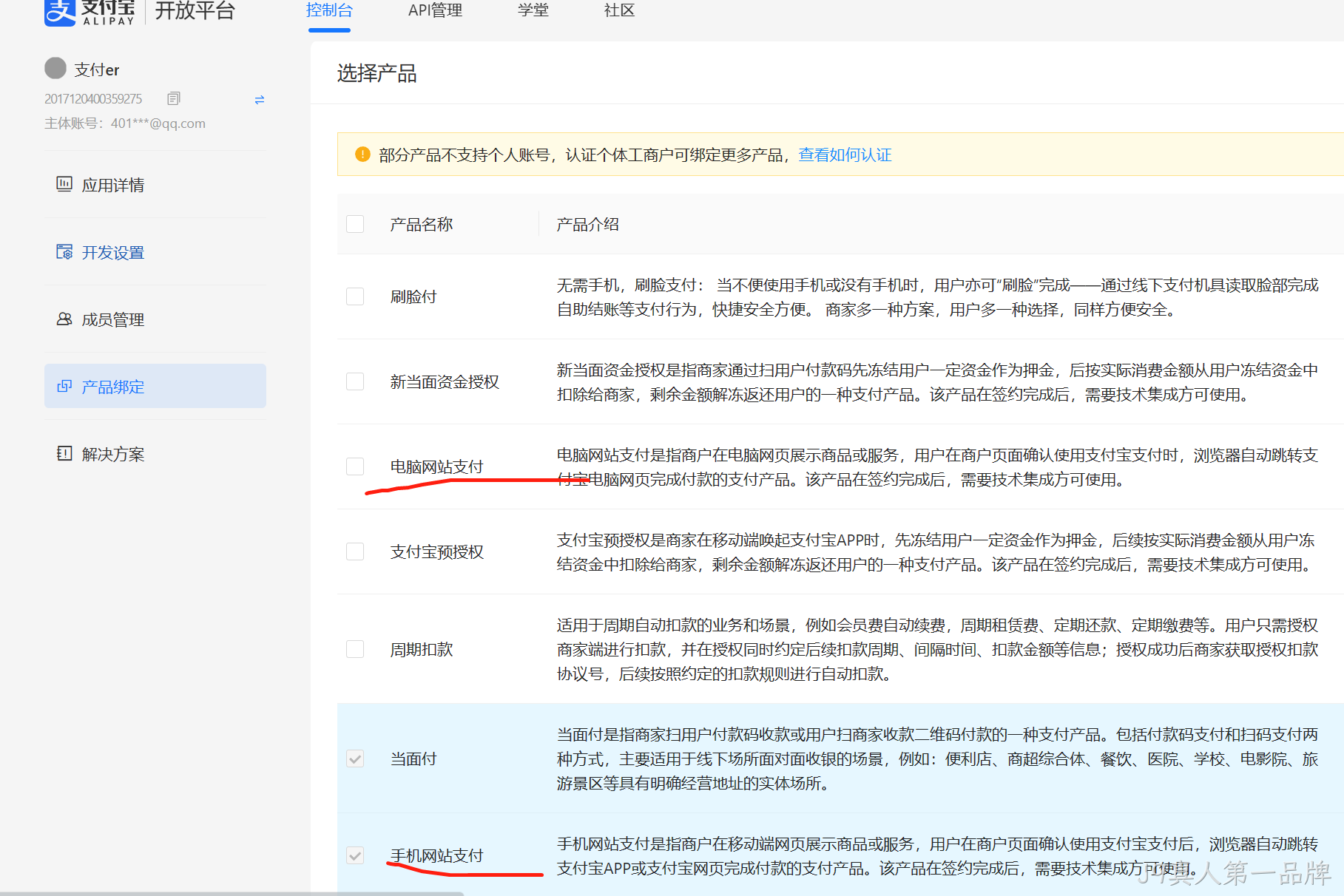Click the 产品绑定 sidebar icon
1344x896 pixels.
tap(64, 386)
